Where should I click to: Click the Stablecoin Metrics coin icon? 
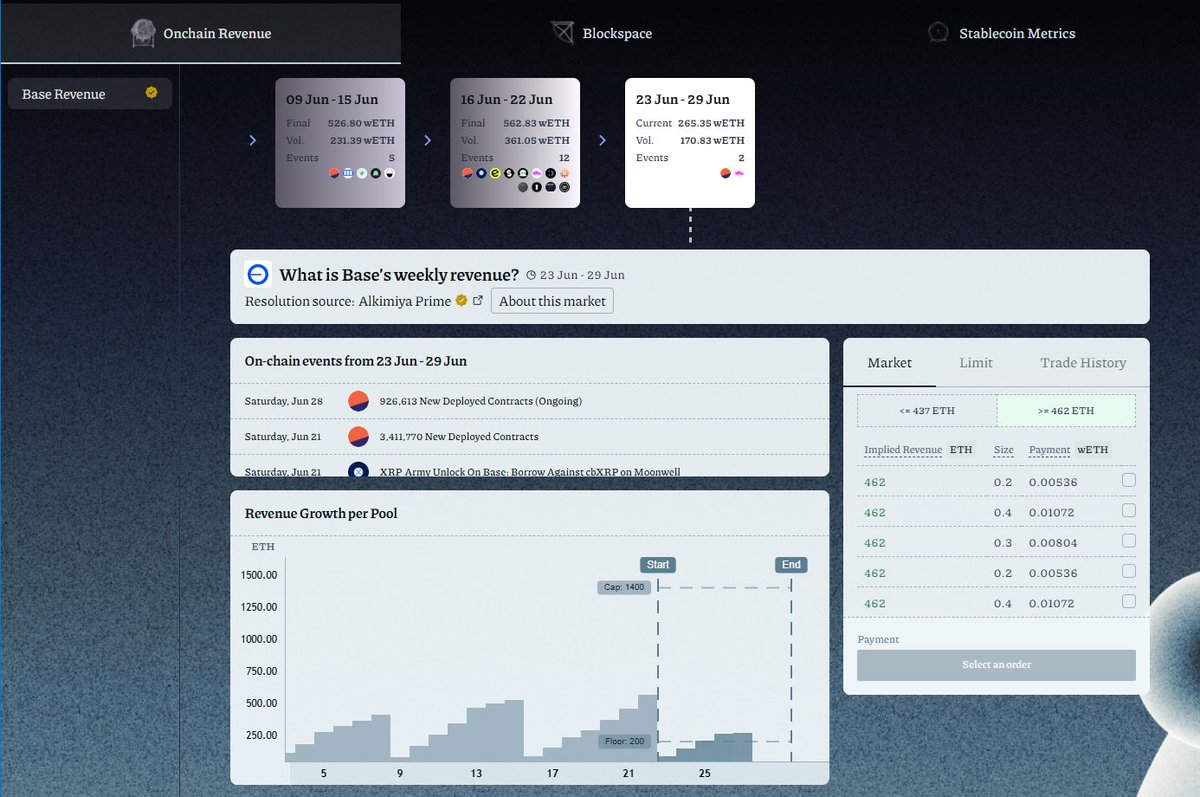[x=938, y=32]
